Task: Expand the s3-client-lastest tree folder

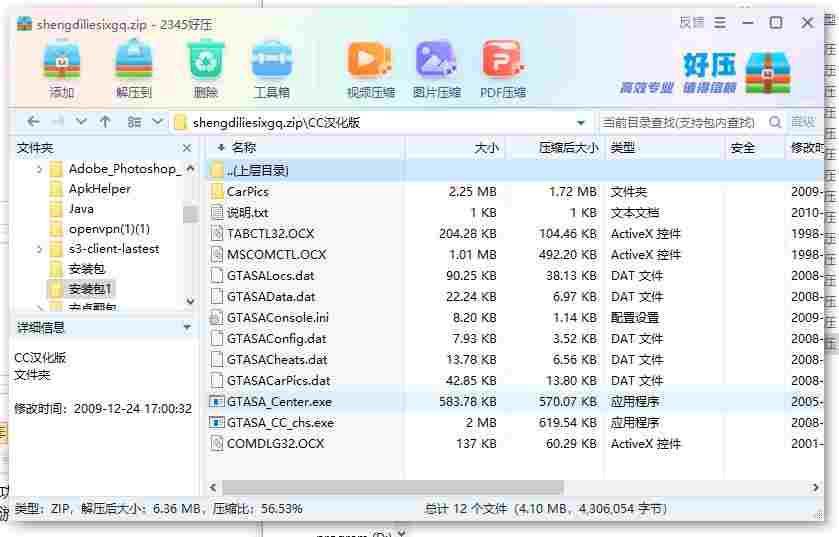Action: (x=39, y=249)
